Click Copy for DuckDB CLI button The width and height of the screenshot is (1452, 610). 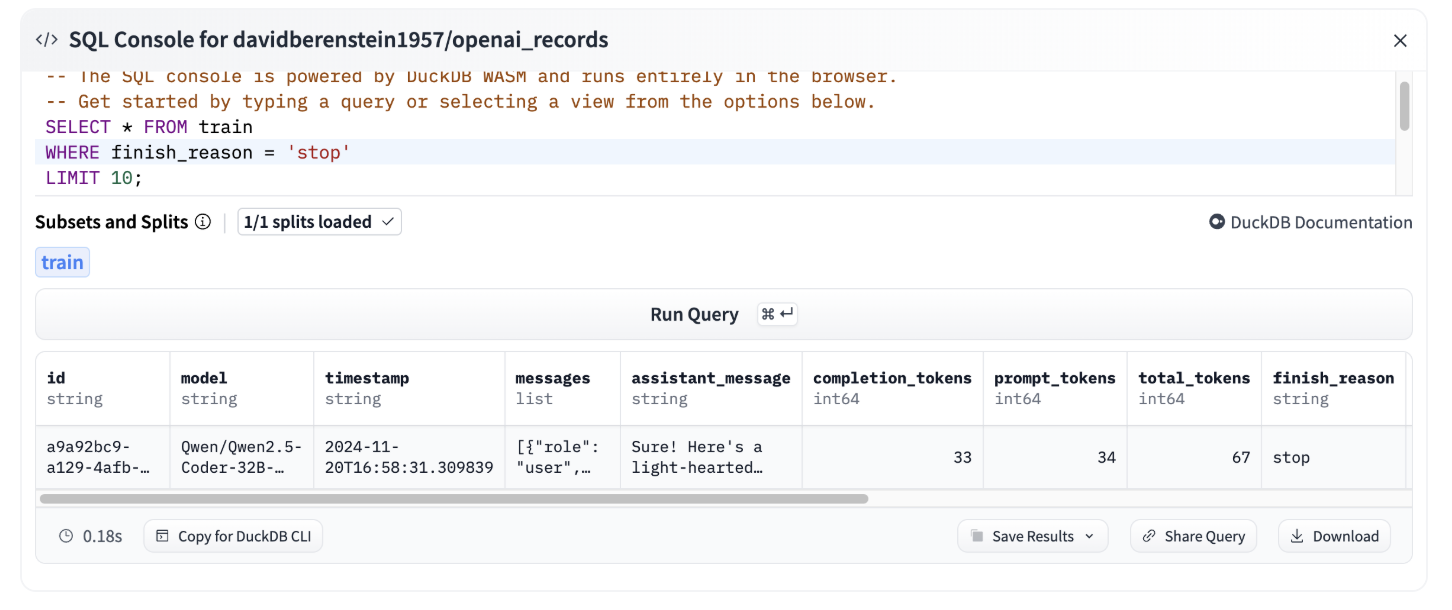click(x=233, y=536)
